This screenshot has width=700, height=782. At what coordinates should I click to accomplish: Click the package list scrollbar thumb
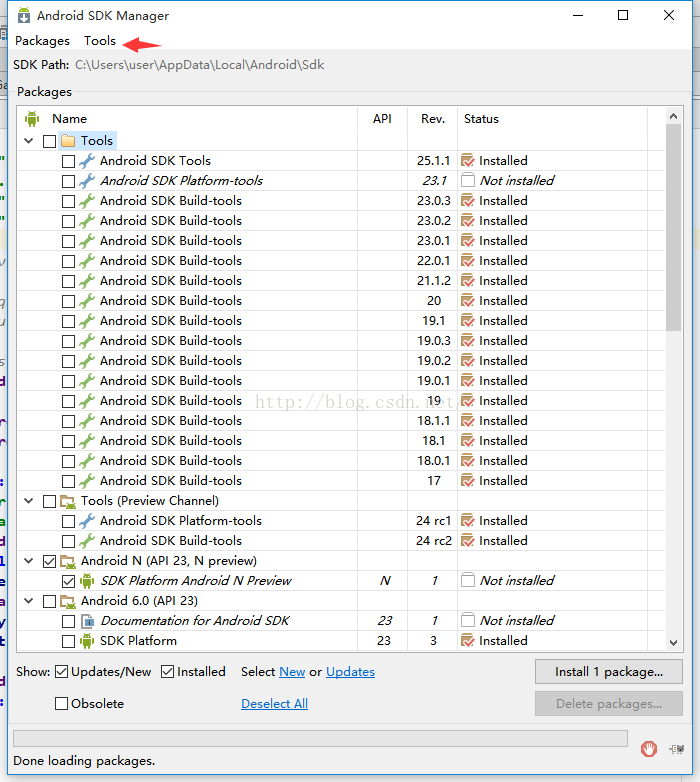[673, 227]
